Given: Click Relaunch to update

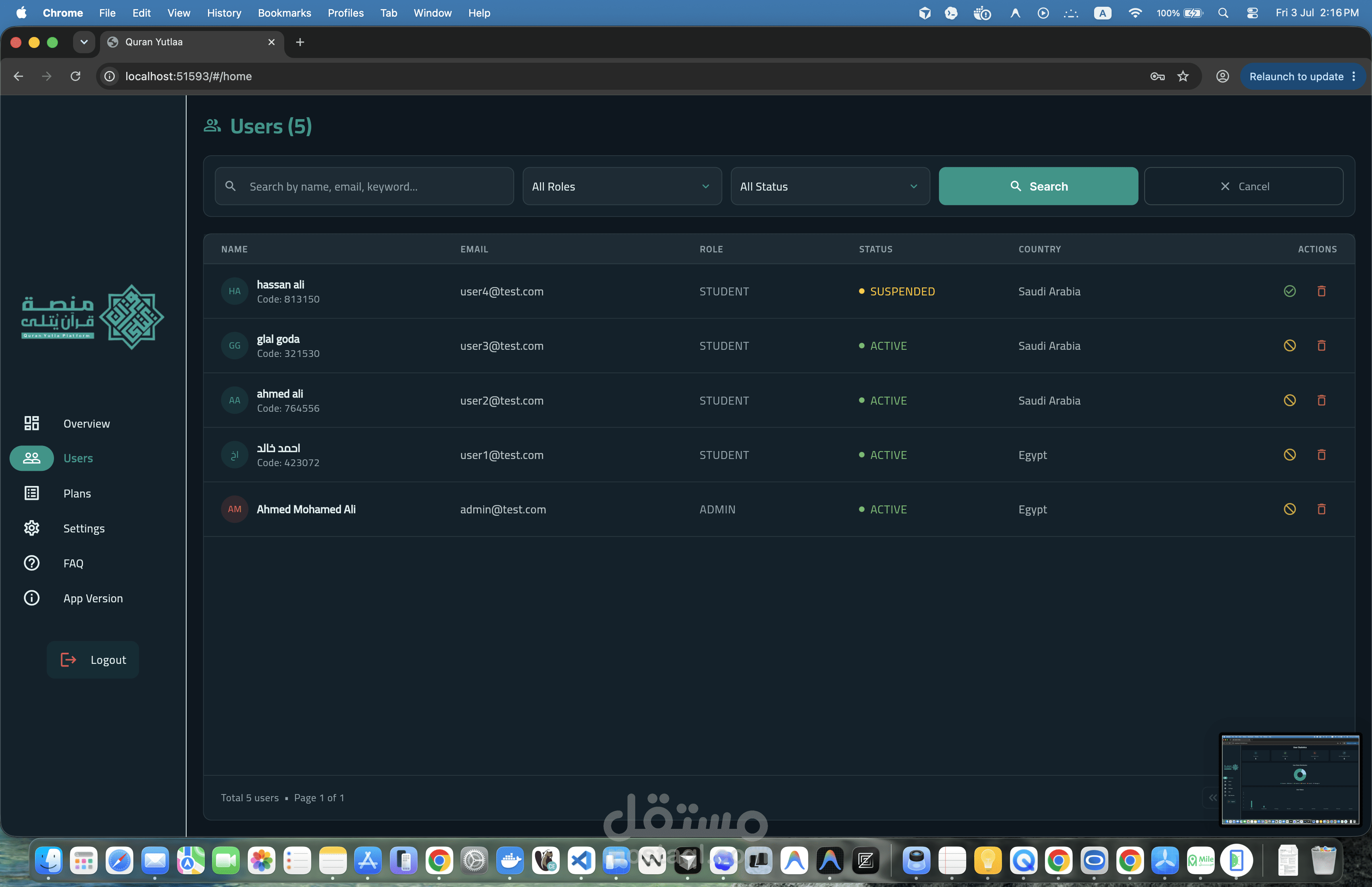Looking at the screenshot, I should click(1296, 77).
